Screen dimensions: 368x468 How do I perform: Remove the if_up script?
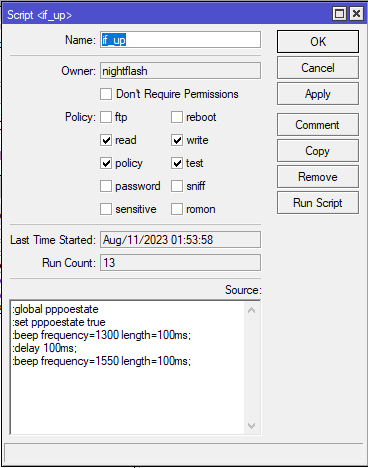click(318, 177)
